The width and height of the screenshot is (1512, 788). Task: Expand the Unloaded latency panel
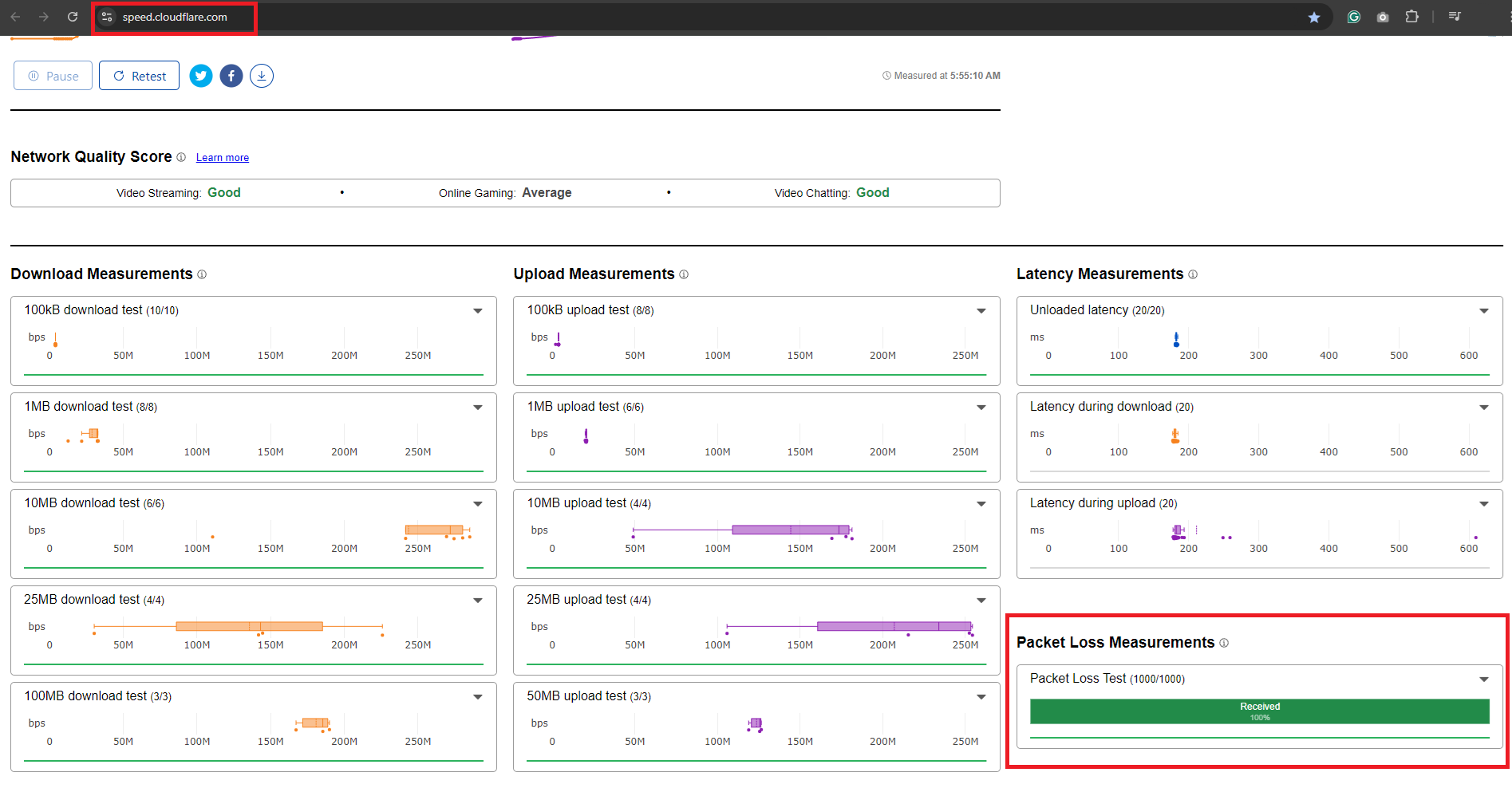click(1484, 311)
